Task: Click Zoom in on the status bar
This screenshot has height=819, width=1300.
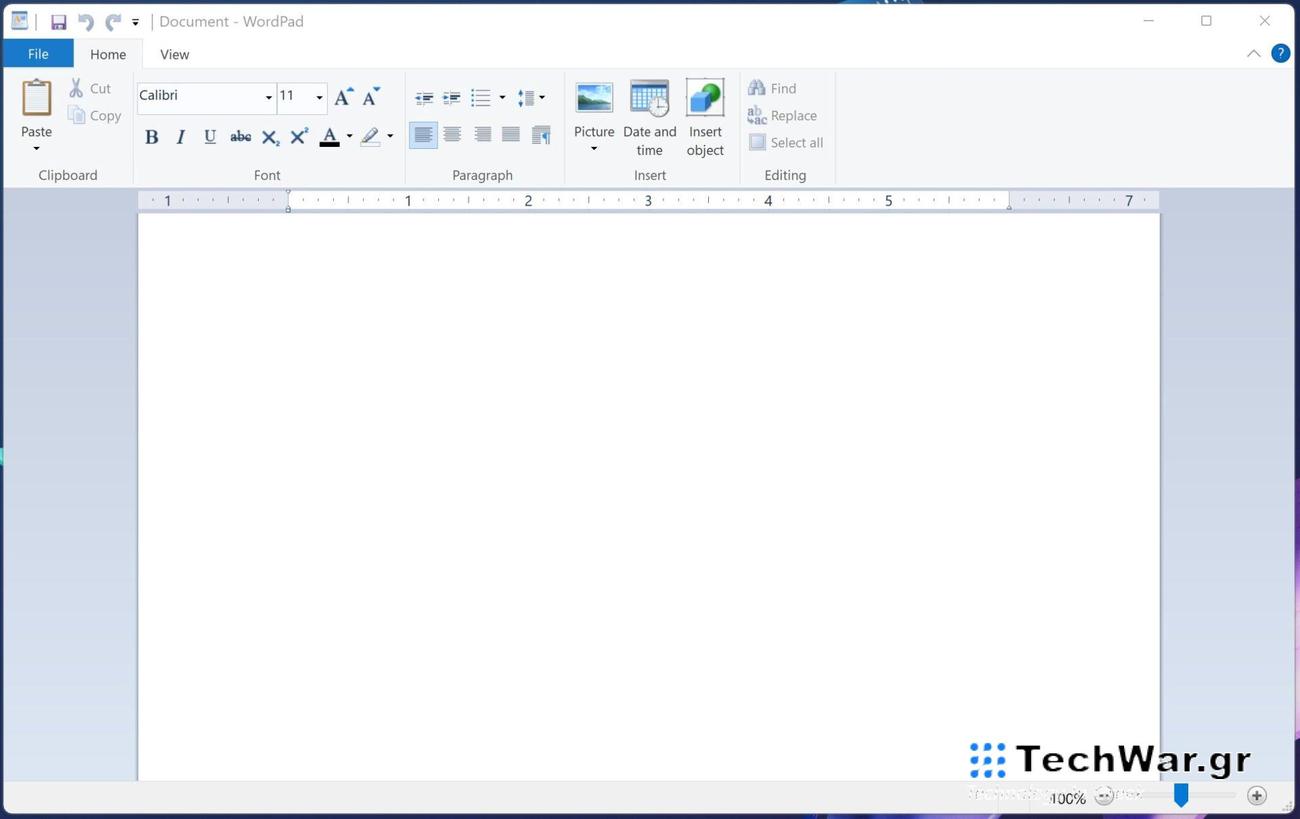Action: click(x=1255, y=795)
